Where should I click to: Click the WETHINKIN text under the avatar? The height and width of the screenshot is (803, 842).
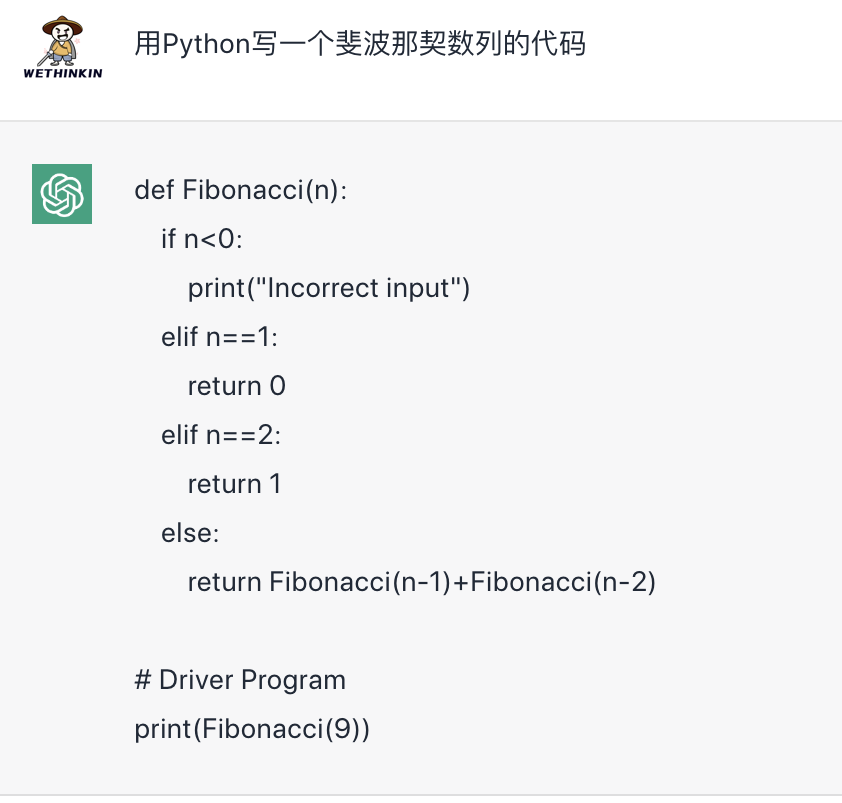(x=62, y=73)
